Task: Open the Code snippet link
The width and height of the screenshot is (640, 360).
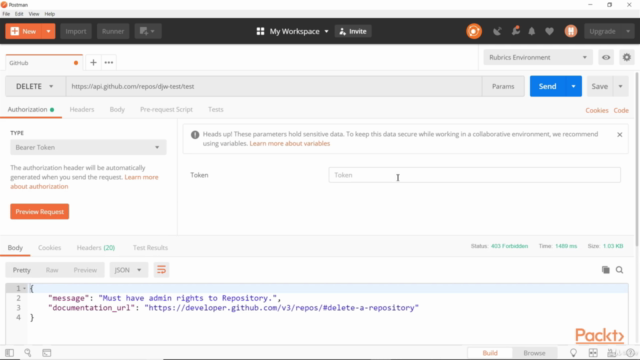Action: pos(621,110)
